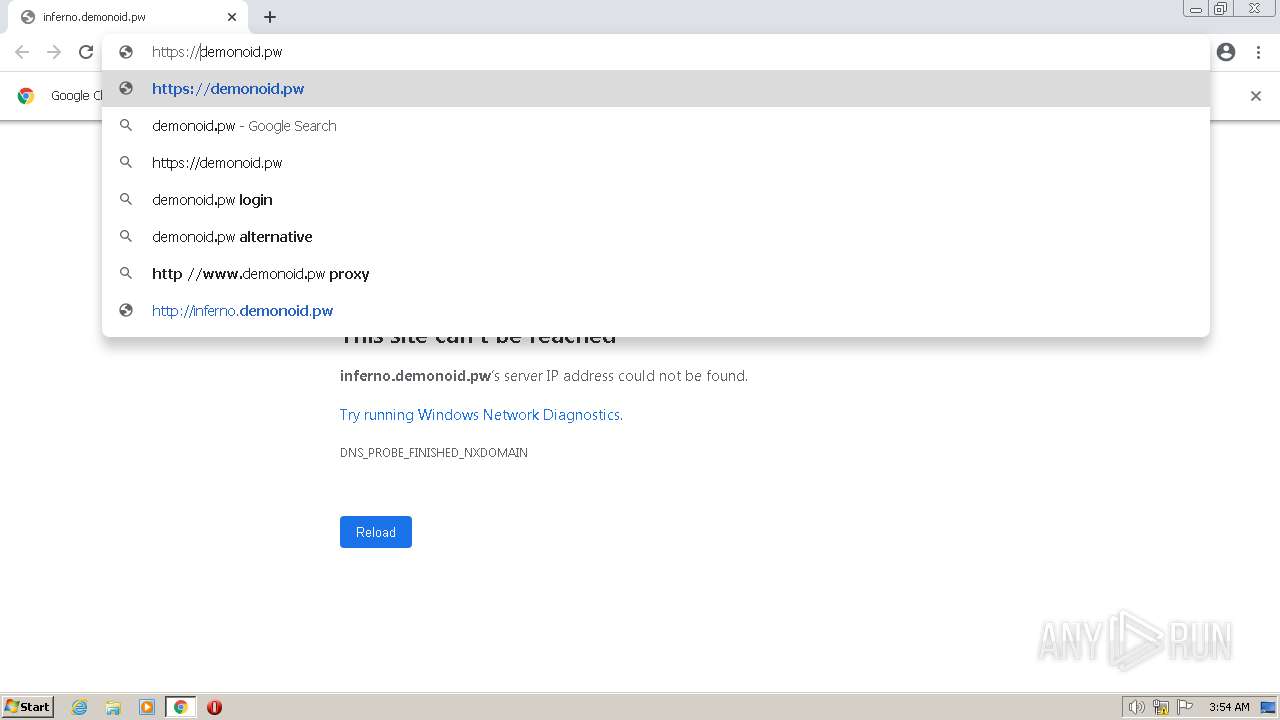Restore down the Chrome window

[1221, 9]
